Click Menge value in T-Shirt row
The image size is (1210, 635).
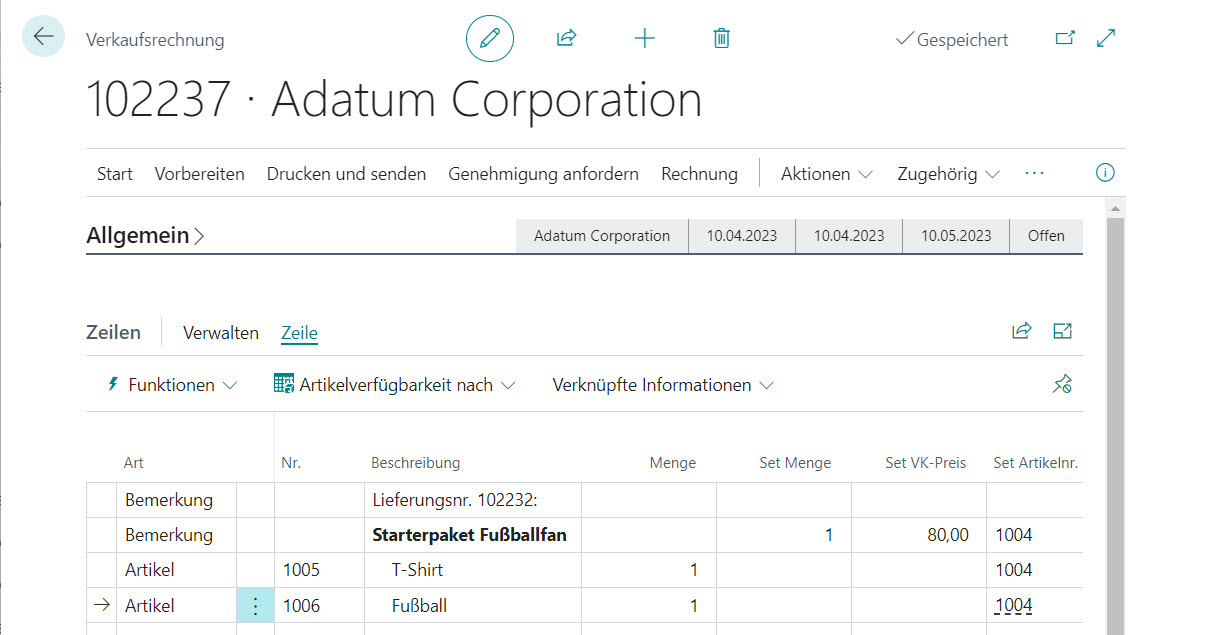click(649, 570)
